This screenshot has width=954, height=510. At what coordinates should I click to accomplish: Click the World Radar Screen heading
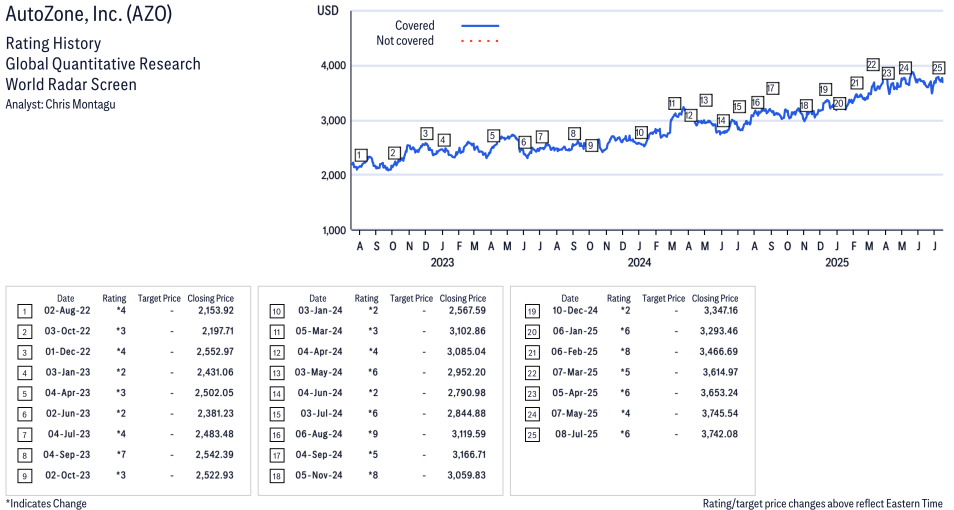pos(71,84)
